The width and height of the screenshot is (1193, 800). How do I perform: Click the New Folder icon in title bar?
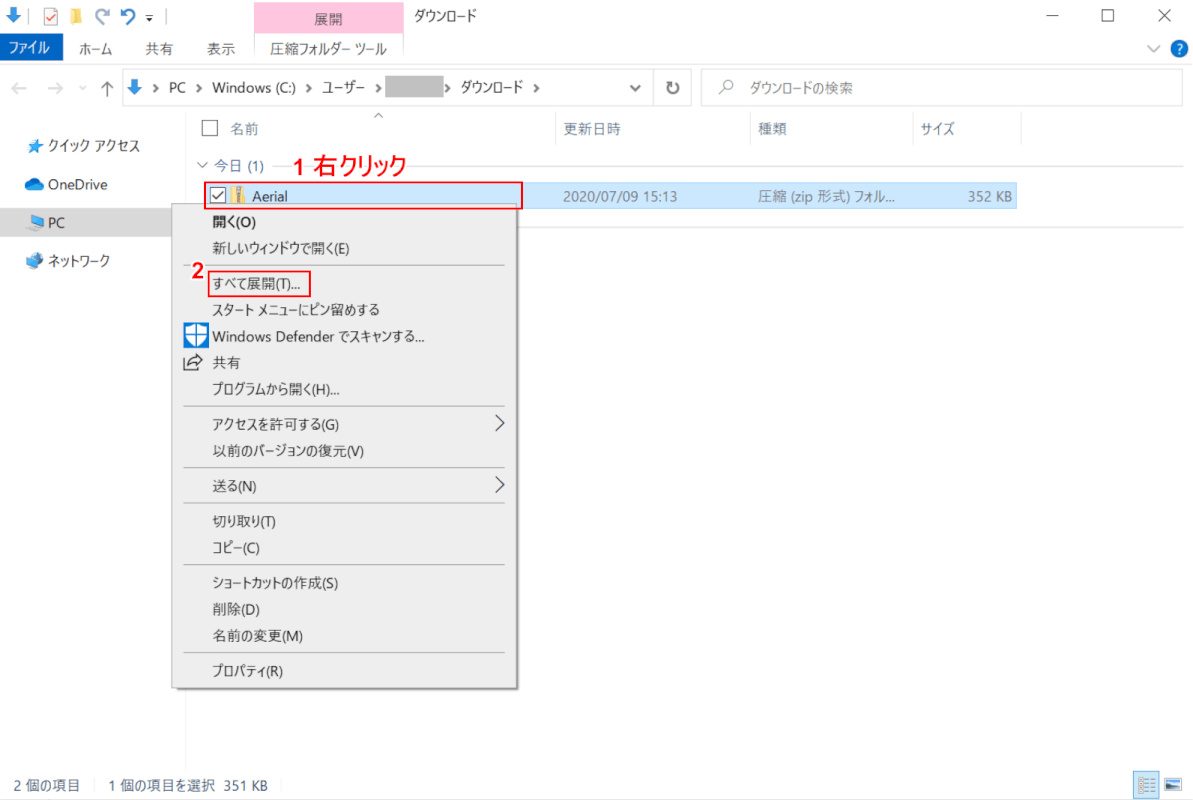(x=76, y=16)
